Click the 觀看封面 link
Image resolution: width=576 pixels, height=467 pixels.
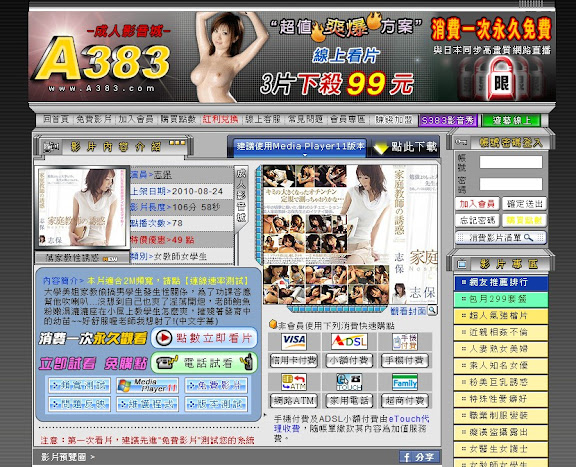pyautogui.click(x=408, y=311)
